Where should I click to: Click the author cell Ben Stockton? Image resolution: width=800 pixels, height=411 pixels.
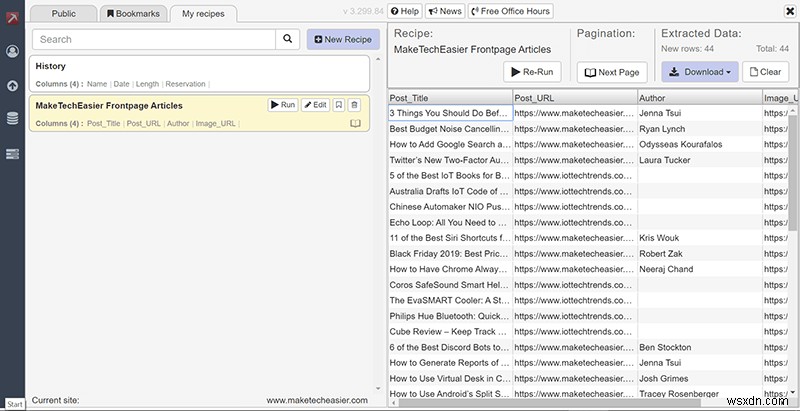pos(700,347)
